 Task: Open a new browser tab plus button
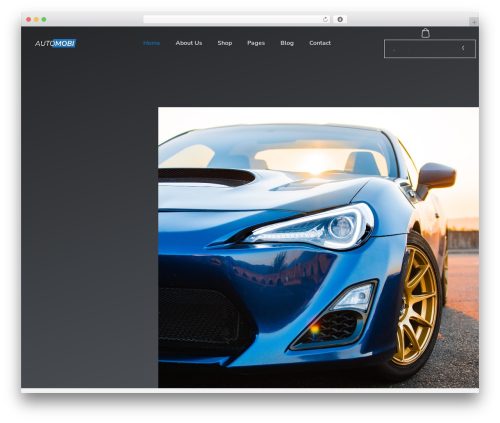point(474,22)
